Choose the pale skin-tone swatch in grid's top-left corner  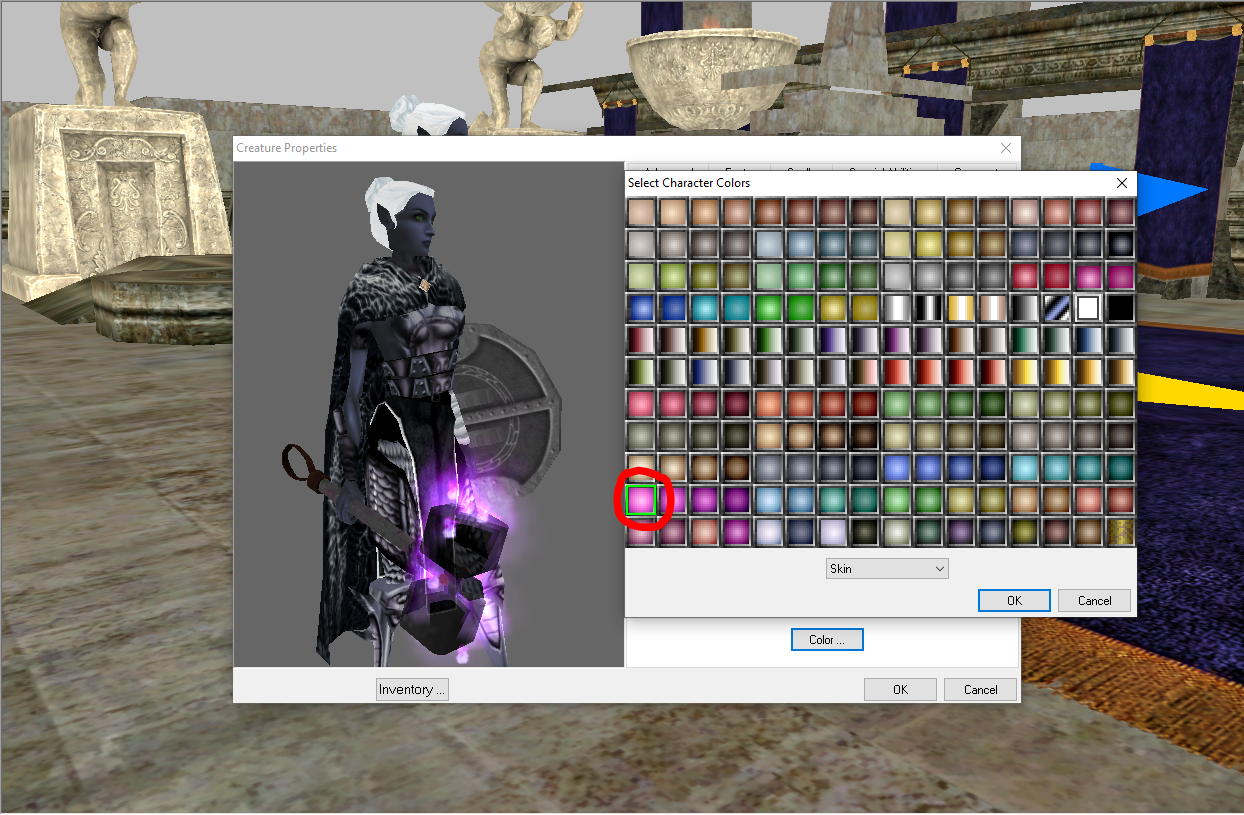(640, 211)
